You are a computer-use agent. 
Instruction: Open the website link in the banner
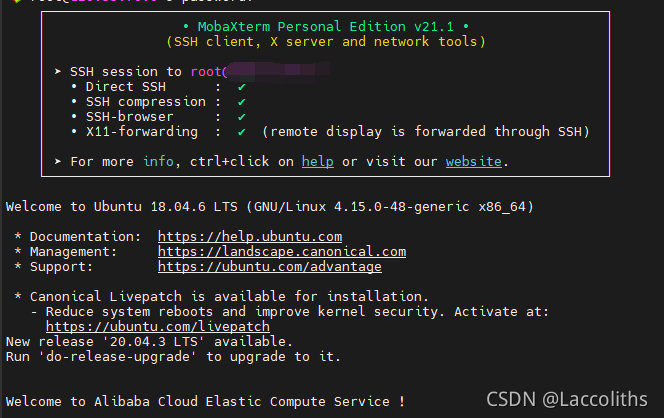[x=473, y=161]
